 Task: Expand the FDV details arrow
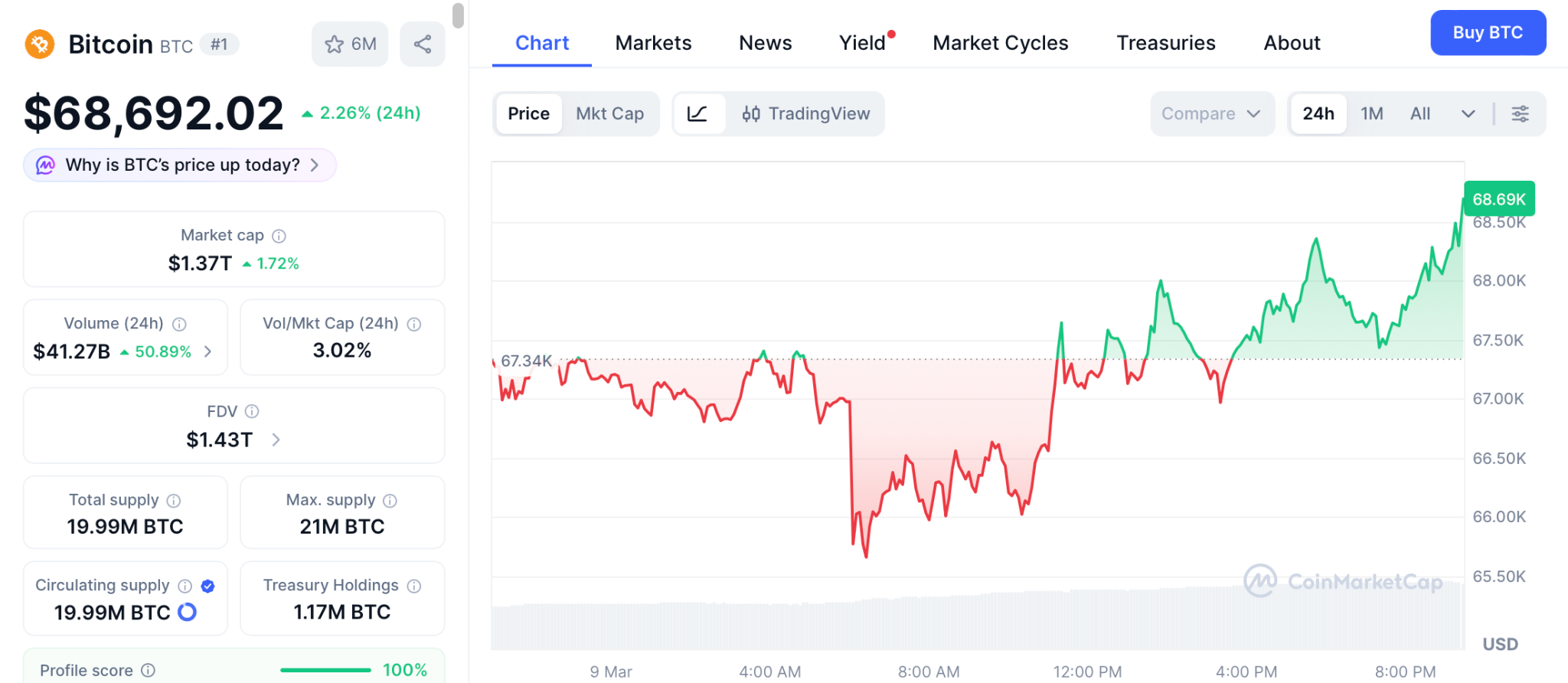(x=276, y=440)
